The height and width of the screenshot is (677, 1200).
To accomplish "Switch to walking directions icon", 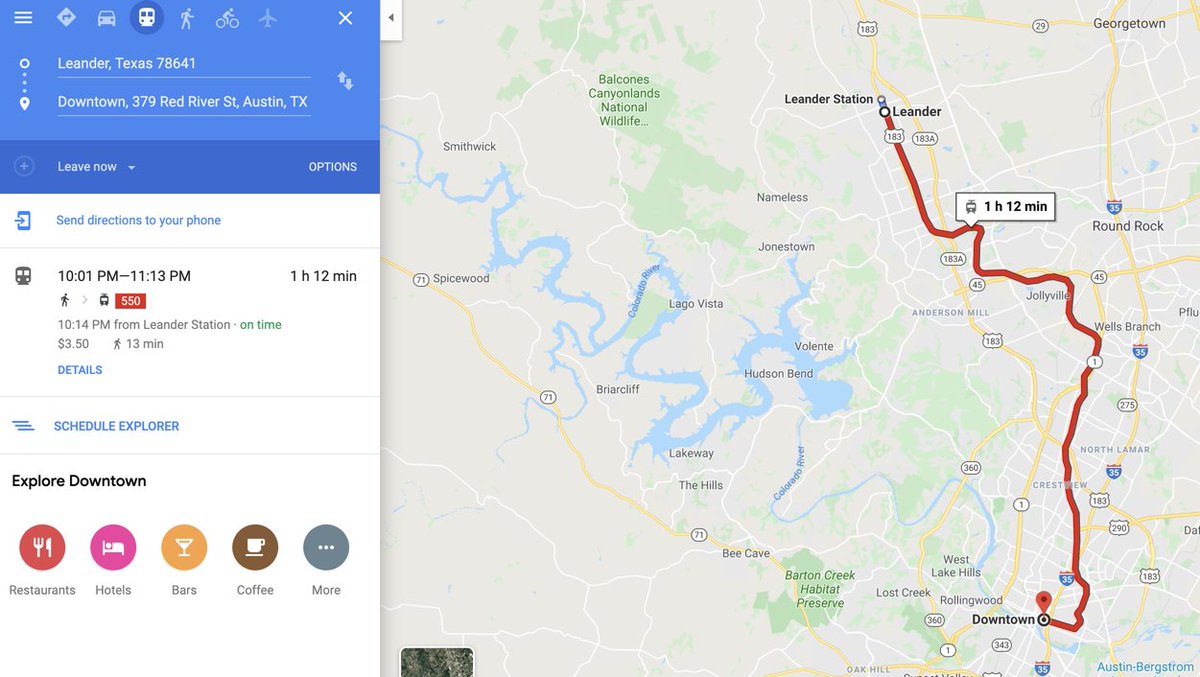I will (186, 18).
